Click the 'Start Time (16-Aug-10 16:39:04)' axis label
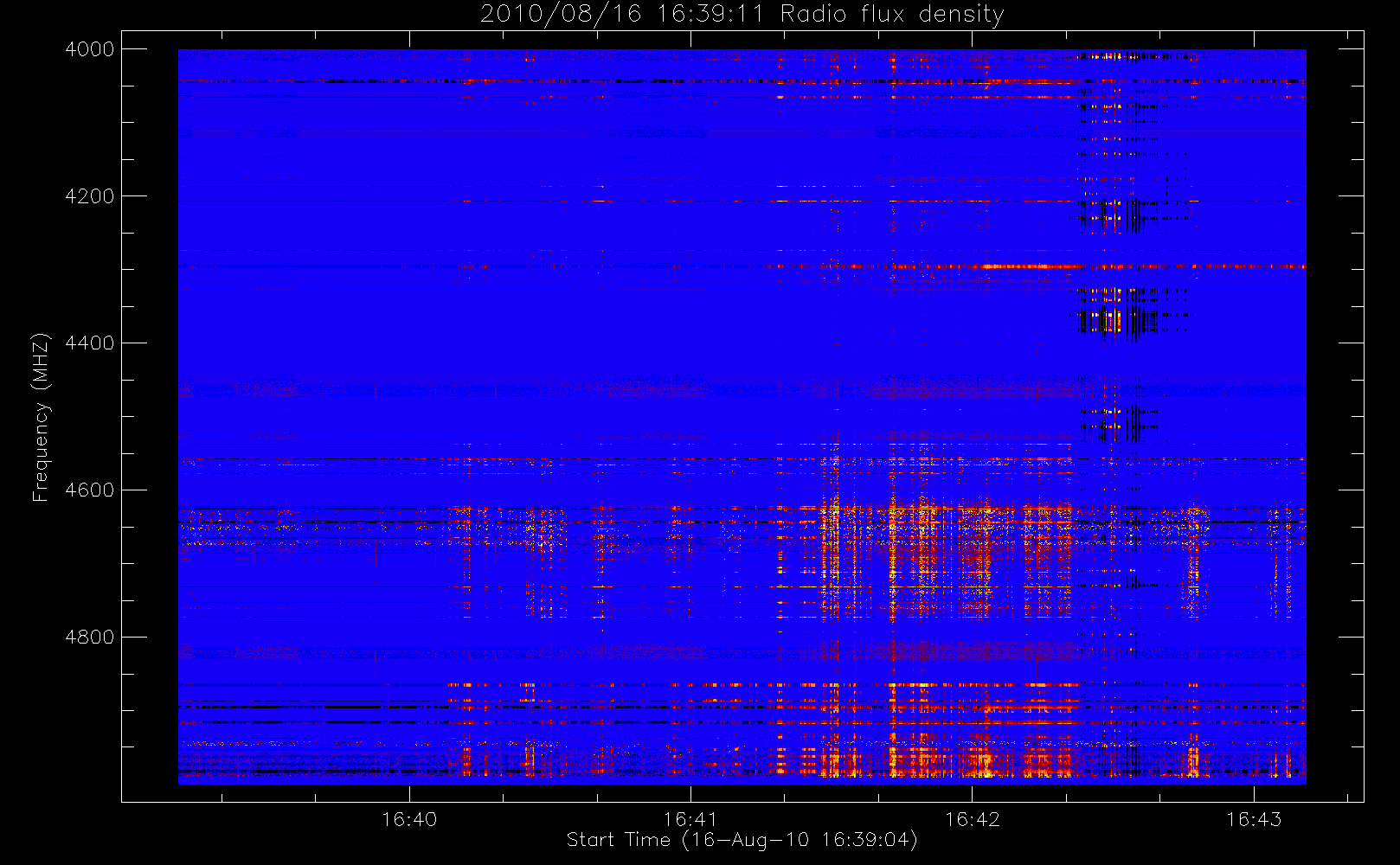 pyautogui.click(x=742, y=840)
